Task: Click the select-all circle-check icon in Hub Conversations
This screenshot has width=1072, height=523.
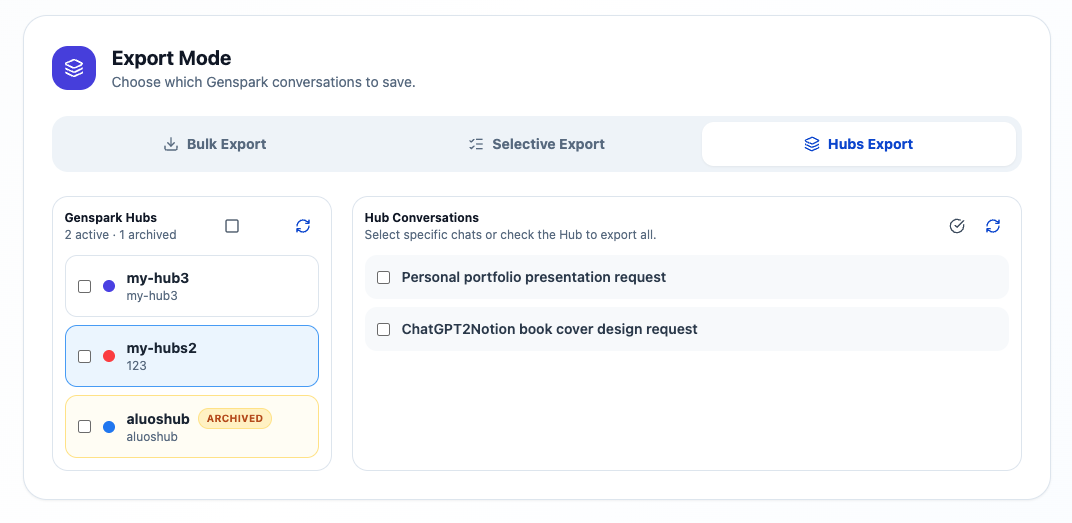Action: pos(957,226)
